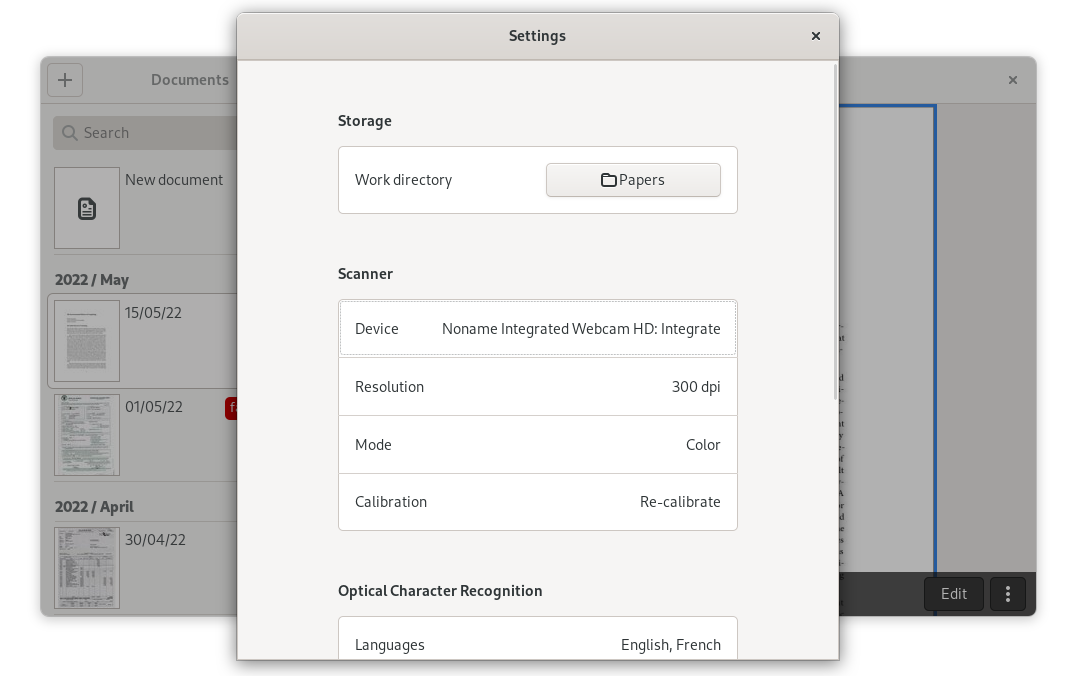Click the plus icon to add document
Viewport: 1079px width, 676px height.
click(65, 80)
